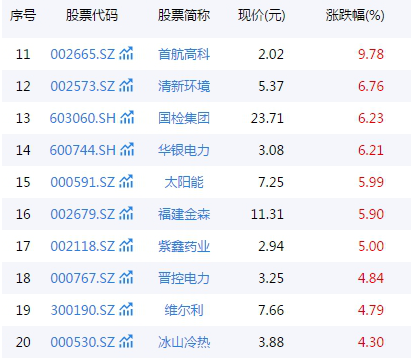This screenshot has width=414, height=360.
Task: Open chart icon beside 600744.SH
Action: 127,149
